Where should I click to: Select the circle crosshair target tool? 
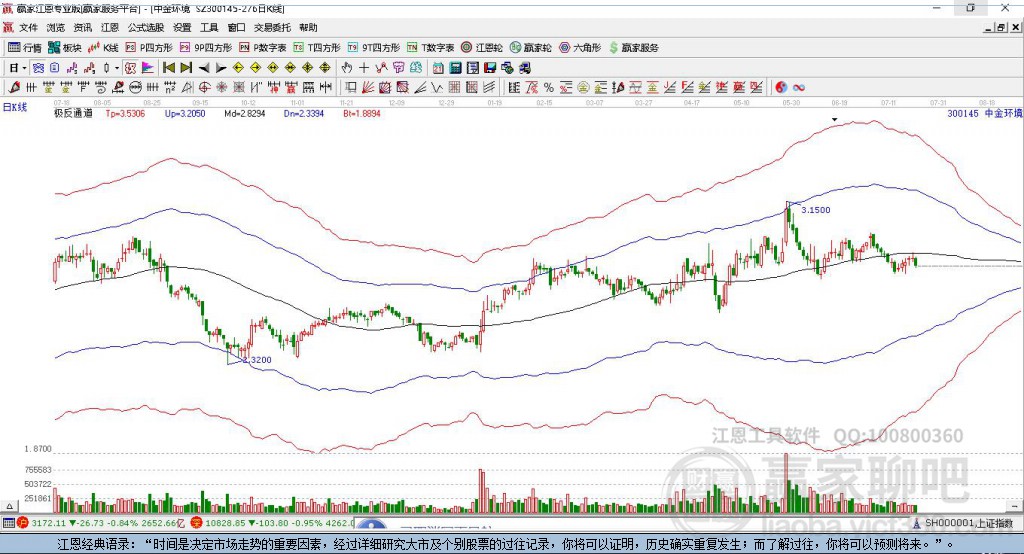[204, 88]
